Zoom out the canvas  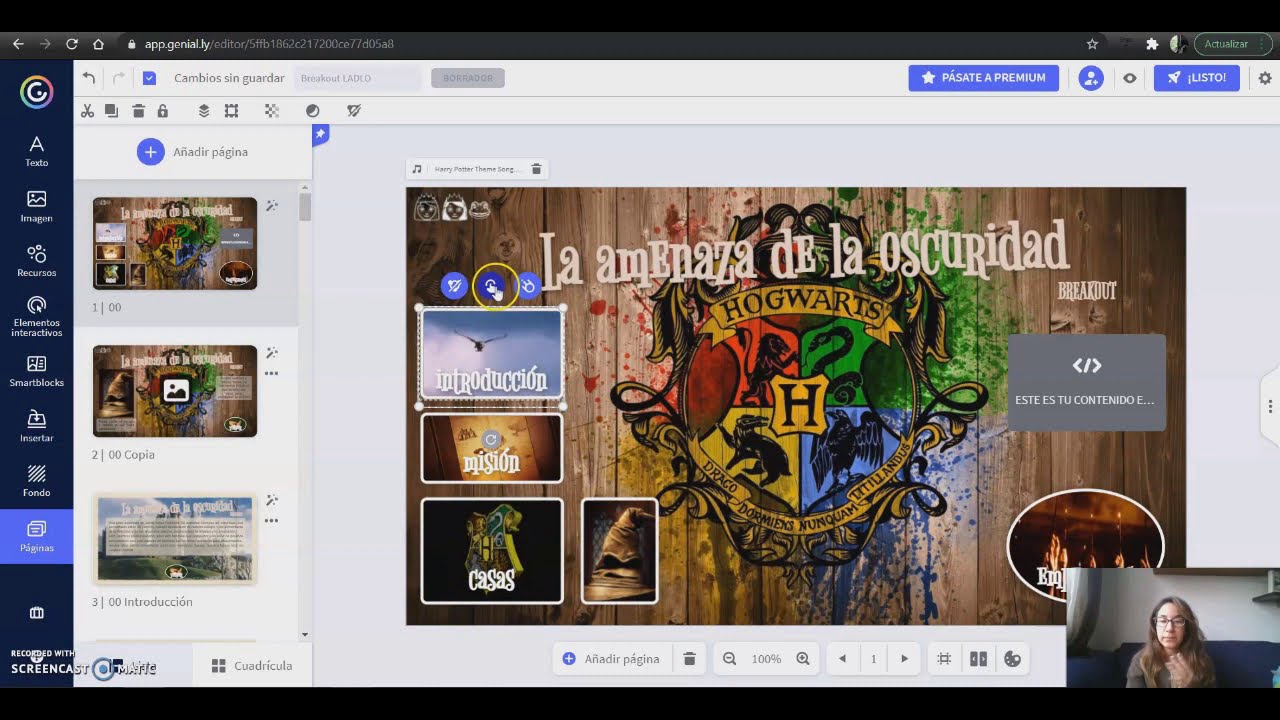click(x=730, y=659)
